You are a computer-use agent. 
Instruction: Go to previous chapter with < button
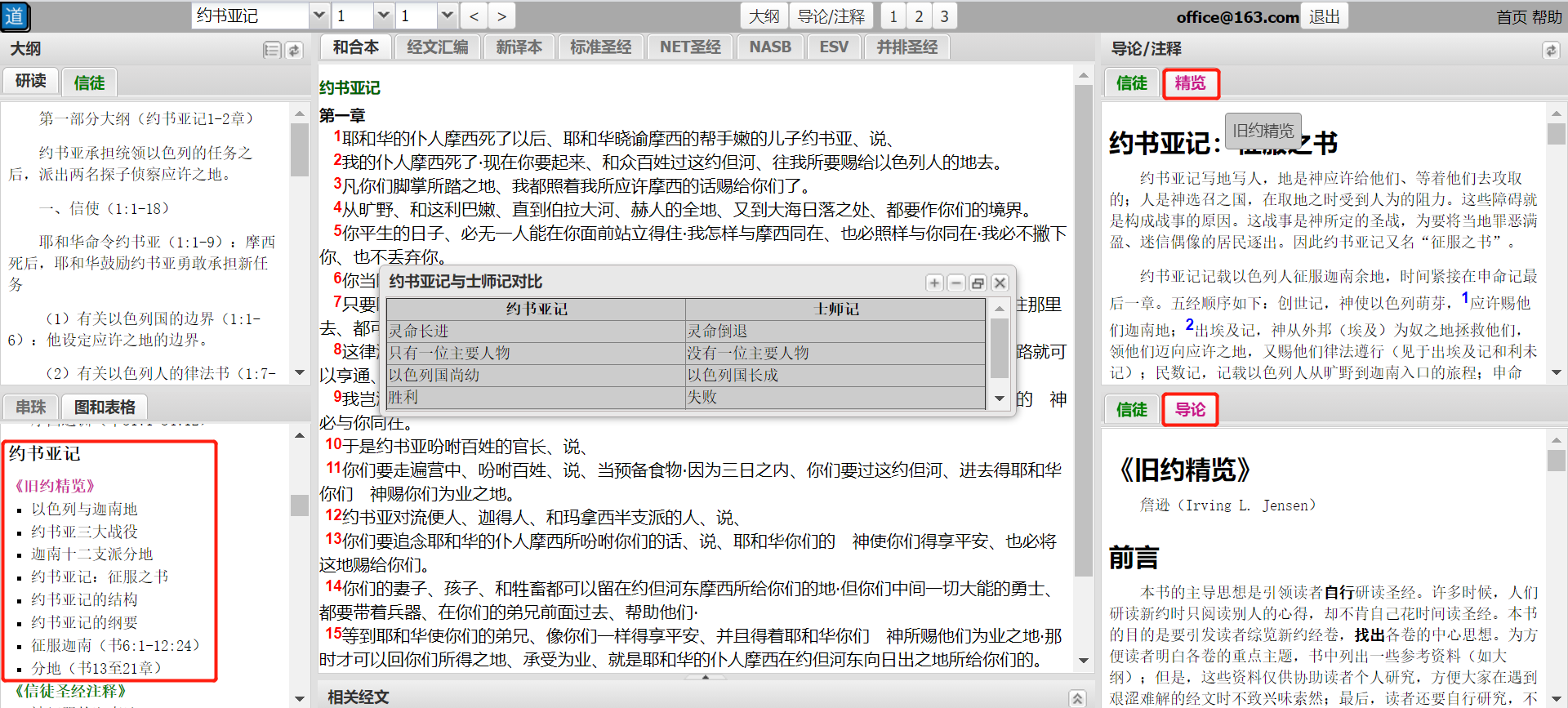474,16
